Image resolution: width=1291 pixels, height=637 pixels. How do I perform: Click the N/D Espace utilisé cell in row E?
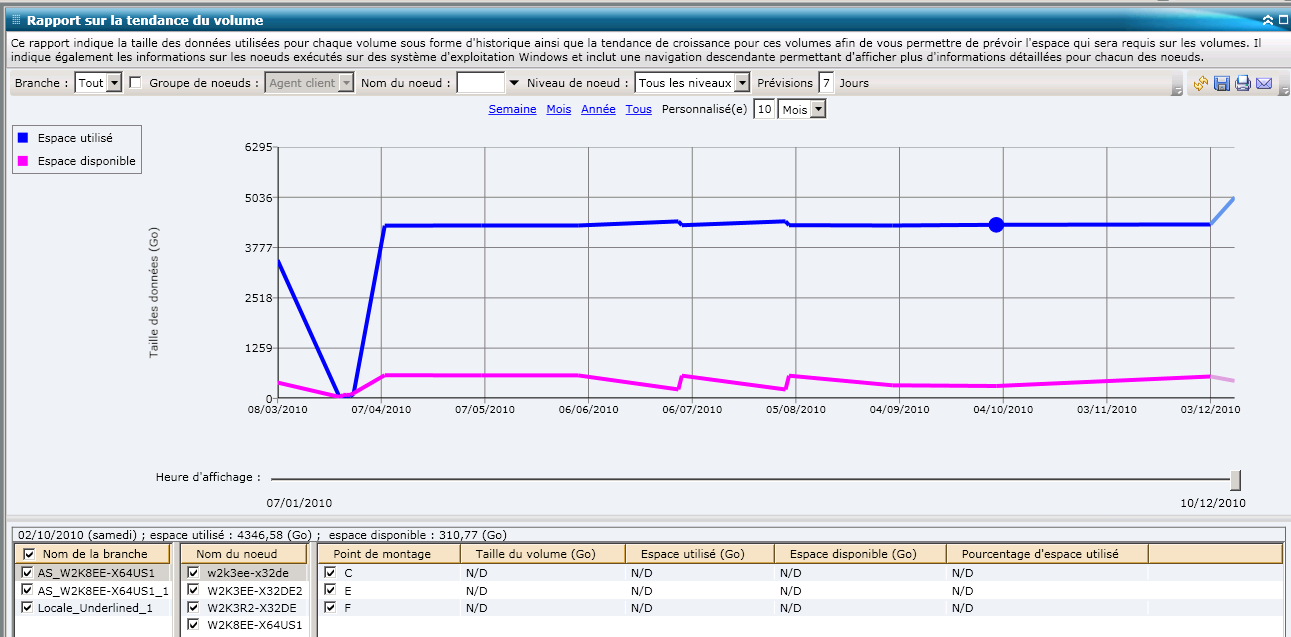(700, 590)
